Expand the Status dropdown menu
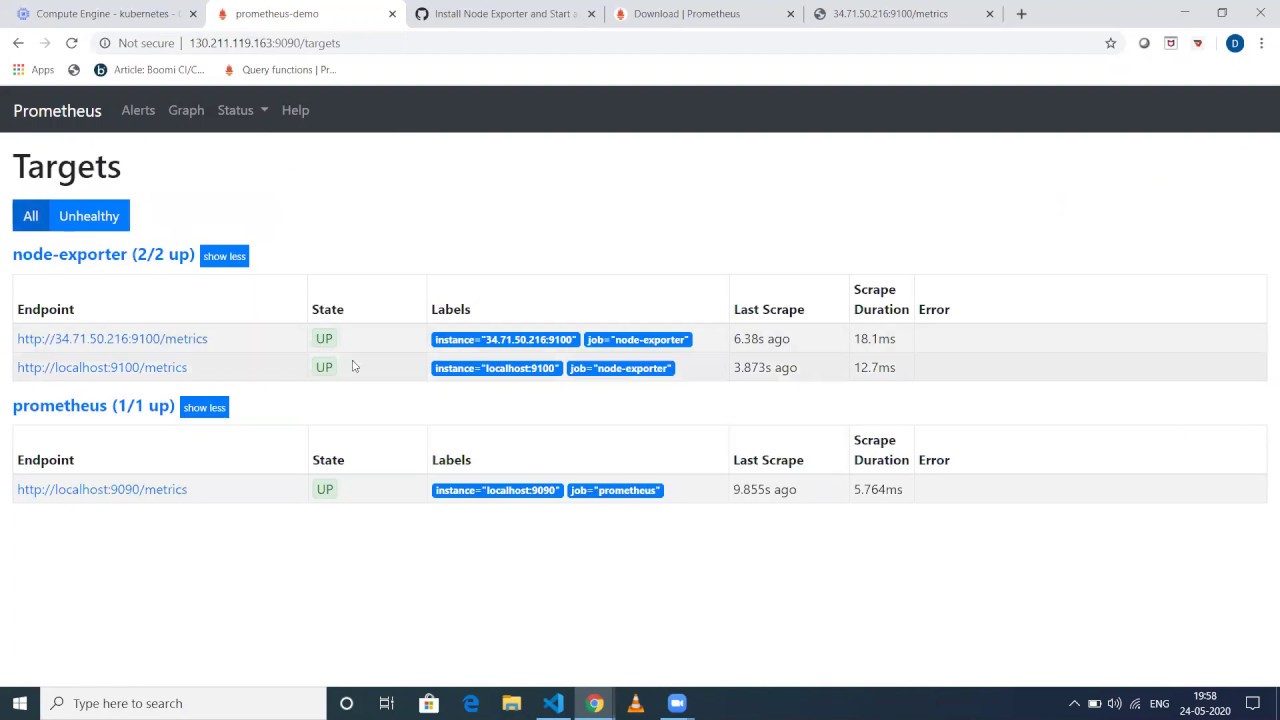The width and height of the screenshot is (1280, 720). (x=243, y=110)
